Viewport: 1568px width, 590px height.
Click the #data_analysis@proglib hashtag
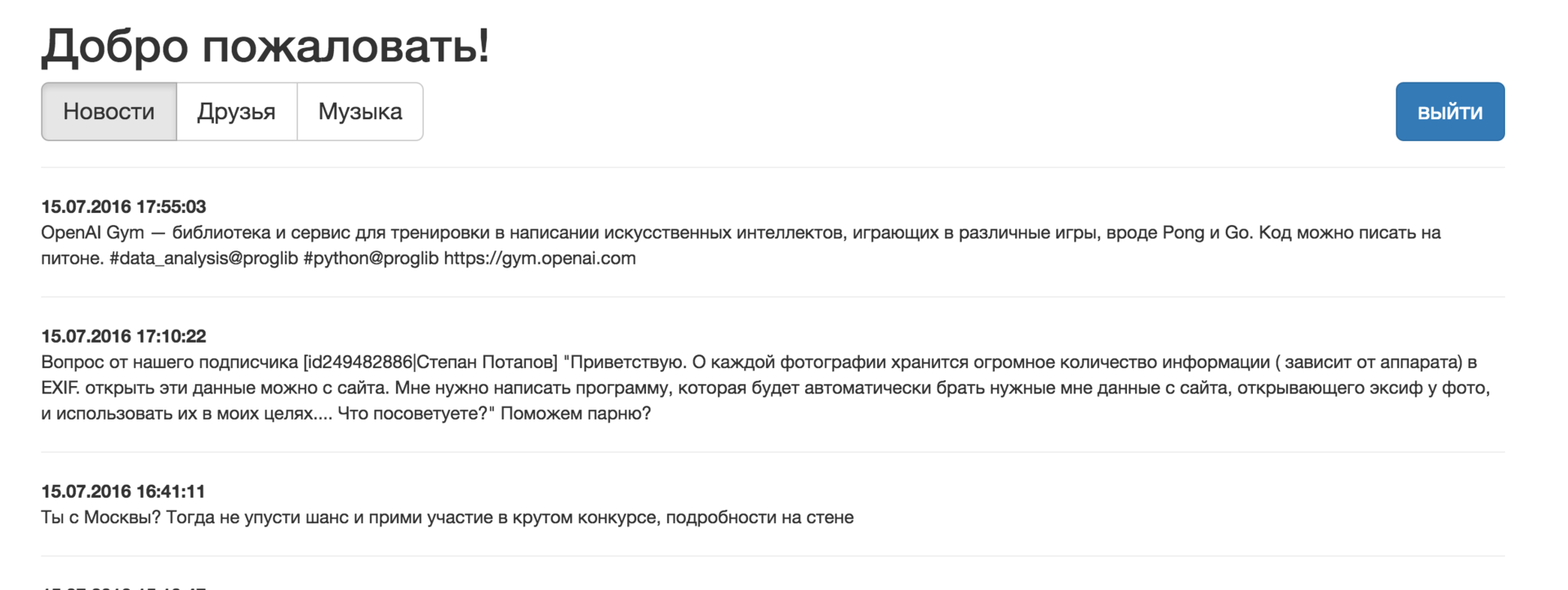203,259
